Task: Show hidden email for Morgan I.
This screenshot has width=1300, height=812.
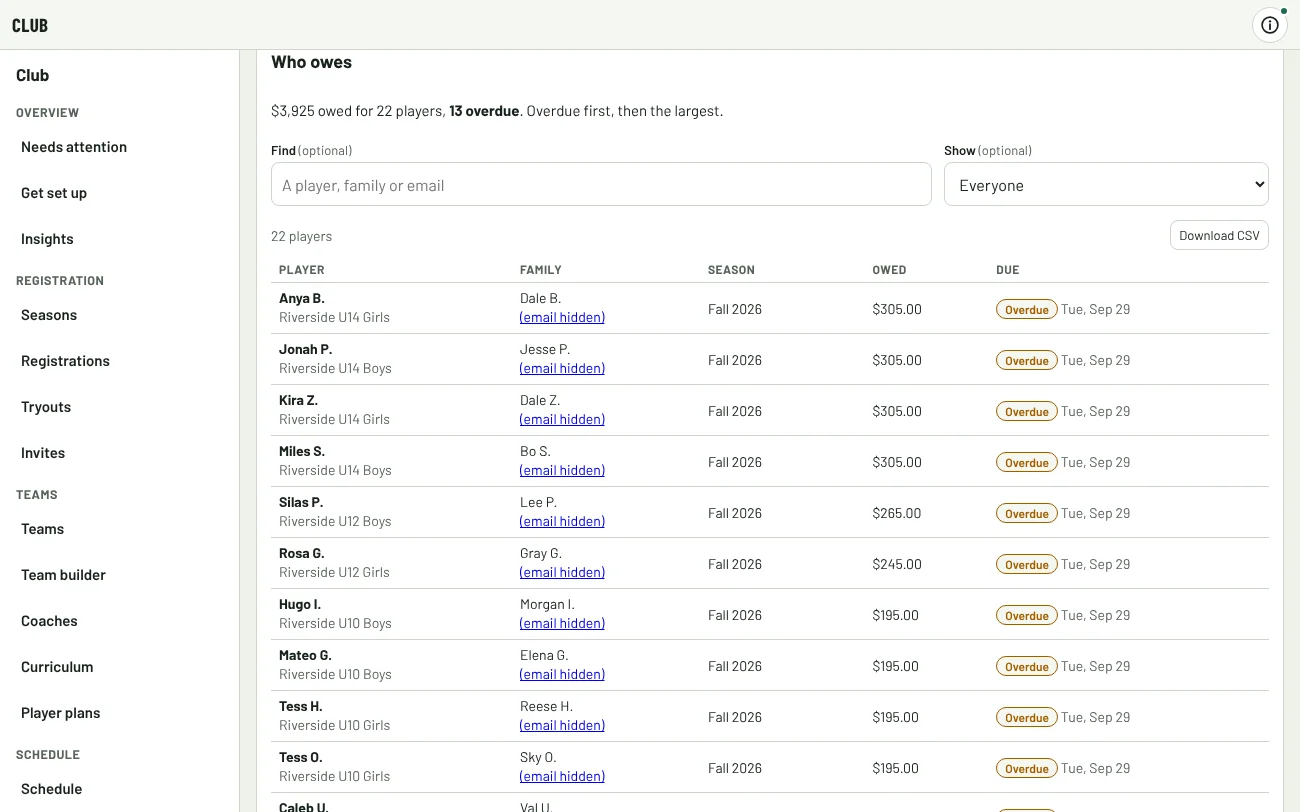Action: click(562, 623)
